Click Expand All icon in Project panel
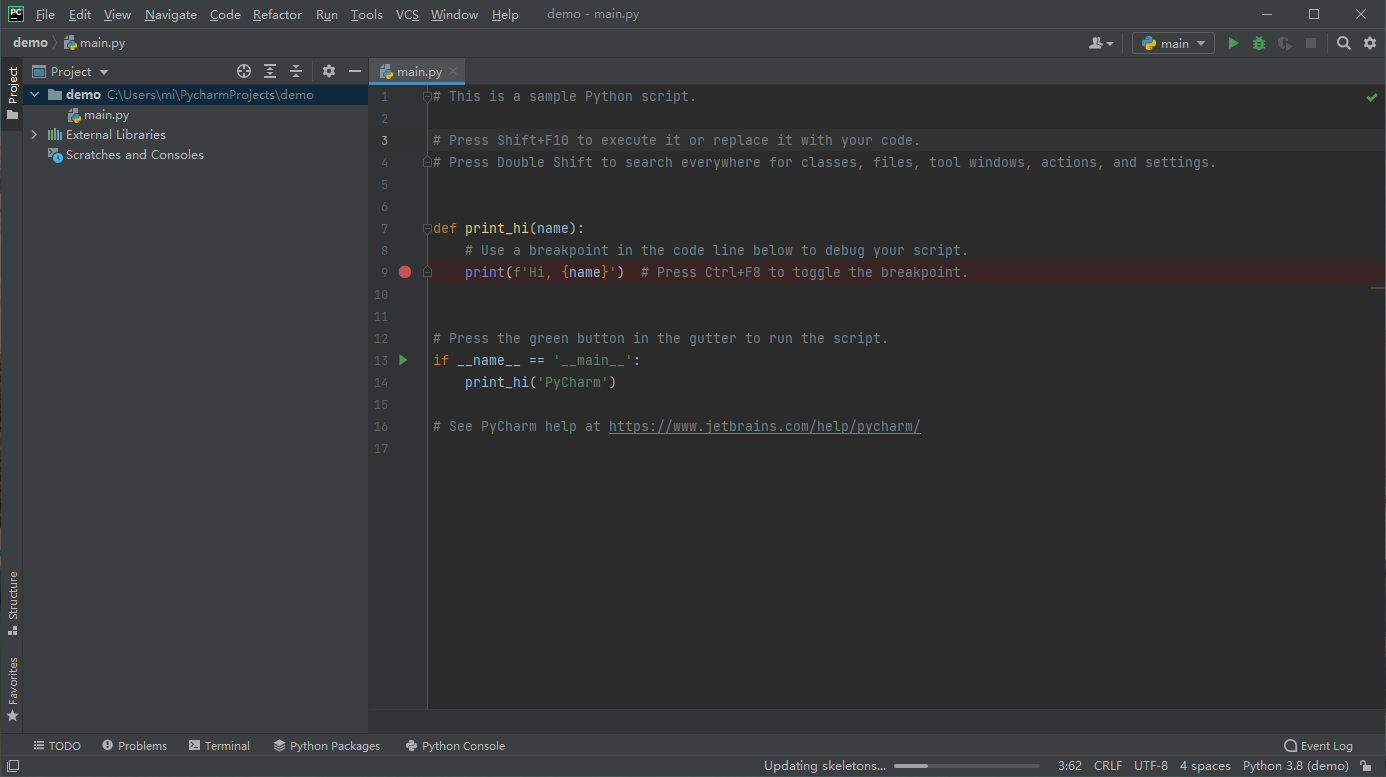This screenshot has height=777, width=1386. click(x=270, y=71)
